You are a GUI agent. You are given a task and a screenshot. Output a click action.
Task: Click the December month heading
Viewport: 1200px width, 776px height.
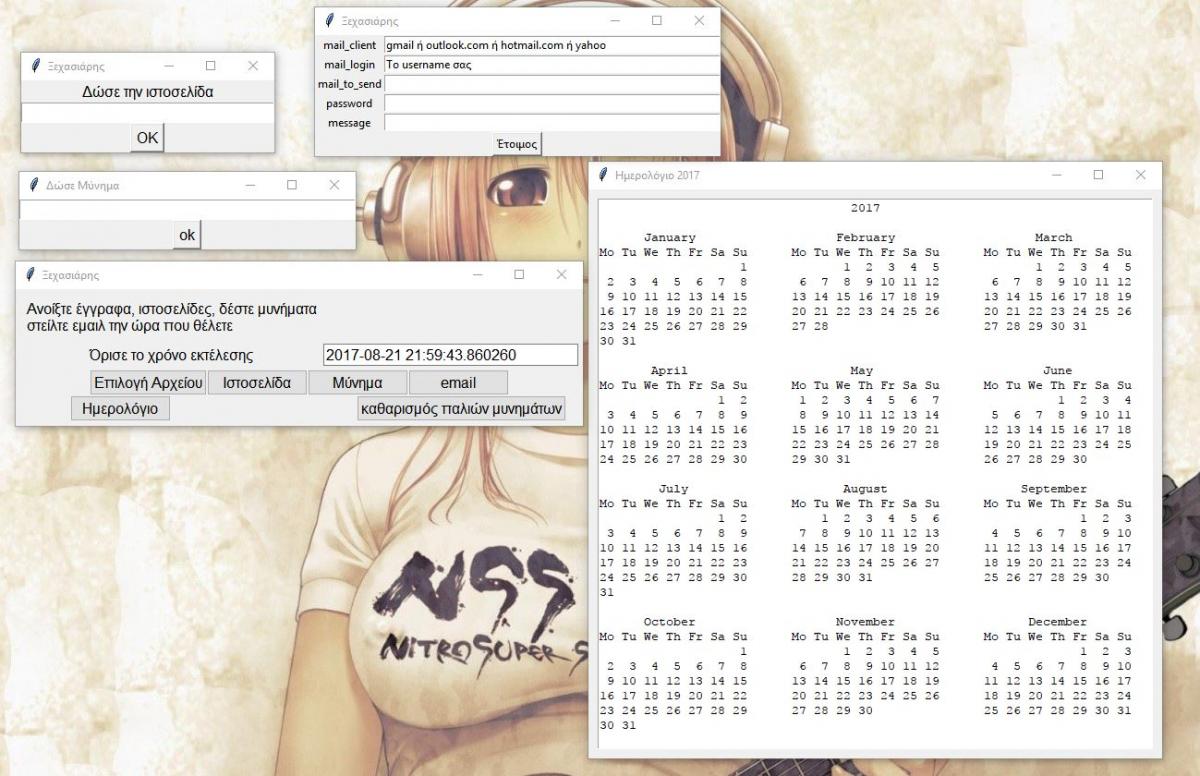(1058, 622)
